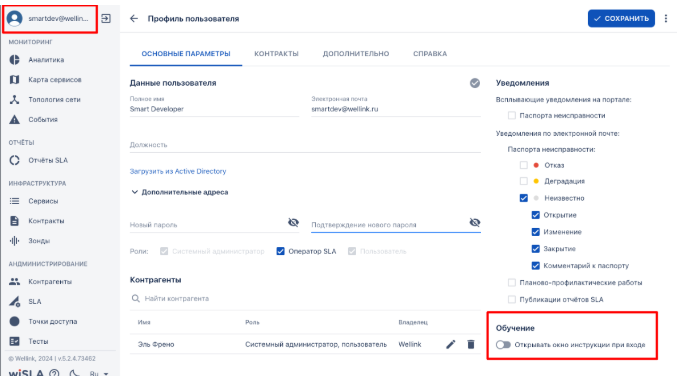Click 'Системный администратор, пользователь' role cell
Image resolution: width=677 pixels, height=376 pixels.
316,344
